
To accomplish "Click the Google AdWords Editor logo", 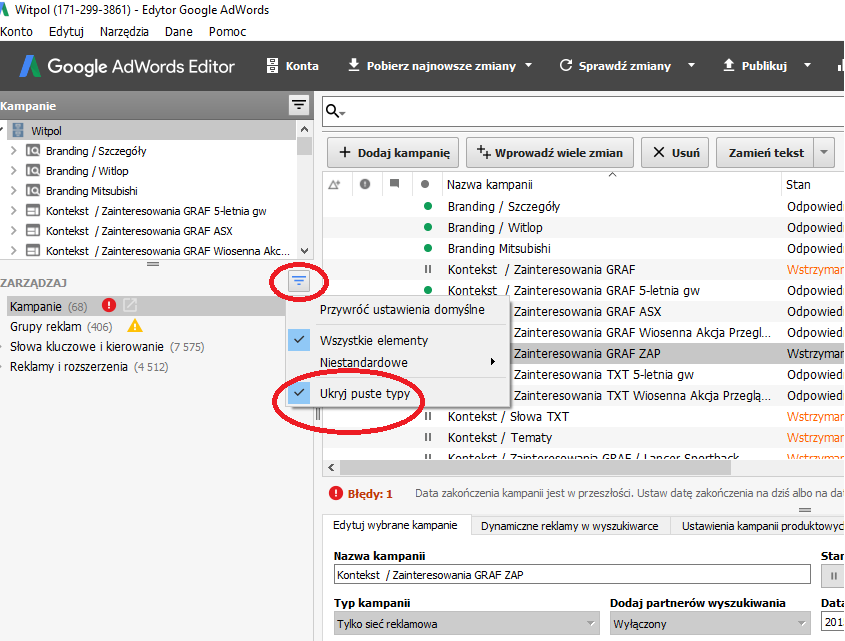I will pos(127,66).
